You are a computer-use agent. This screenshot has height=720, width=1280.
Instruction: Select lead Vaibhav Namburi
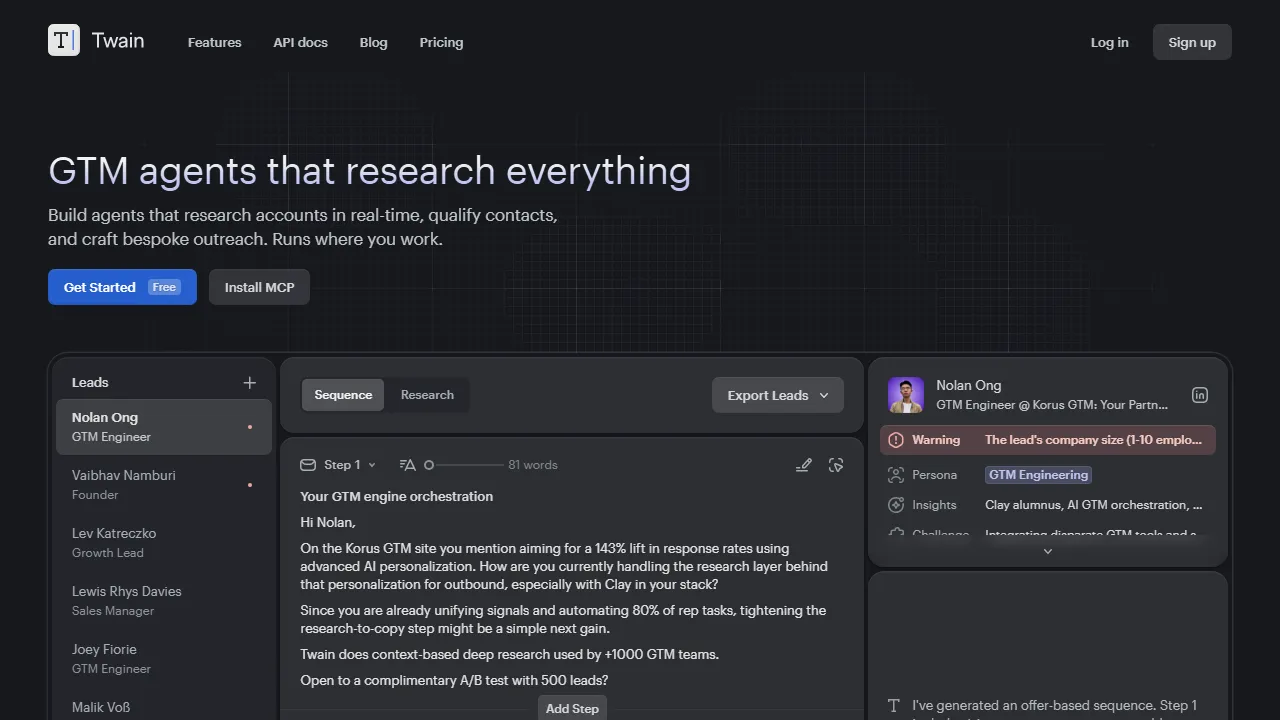(164, 485)
